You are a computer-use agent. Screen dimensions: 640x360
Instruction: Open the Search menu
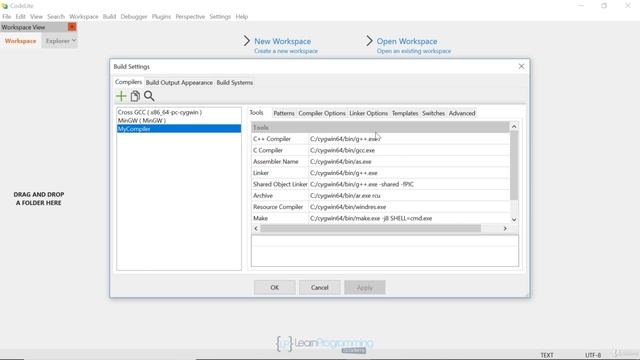point(56,17)
